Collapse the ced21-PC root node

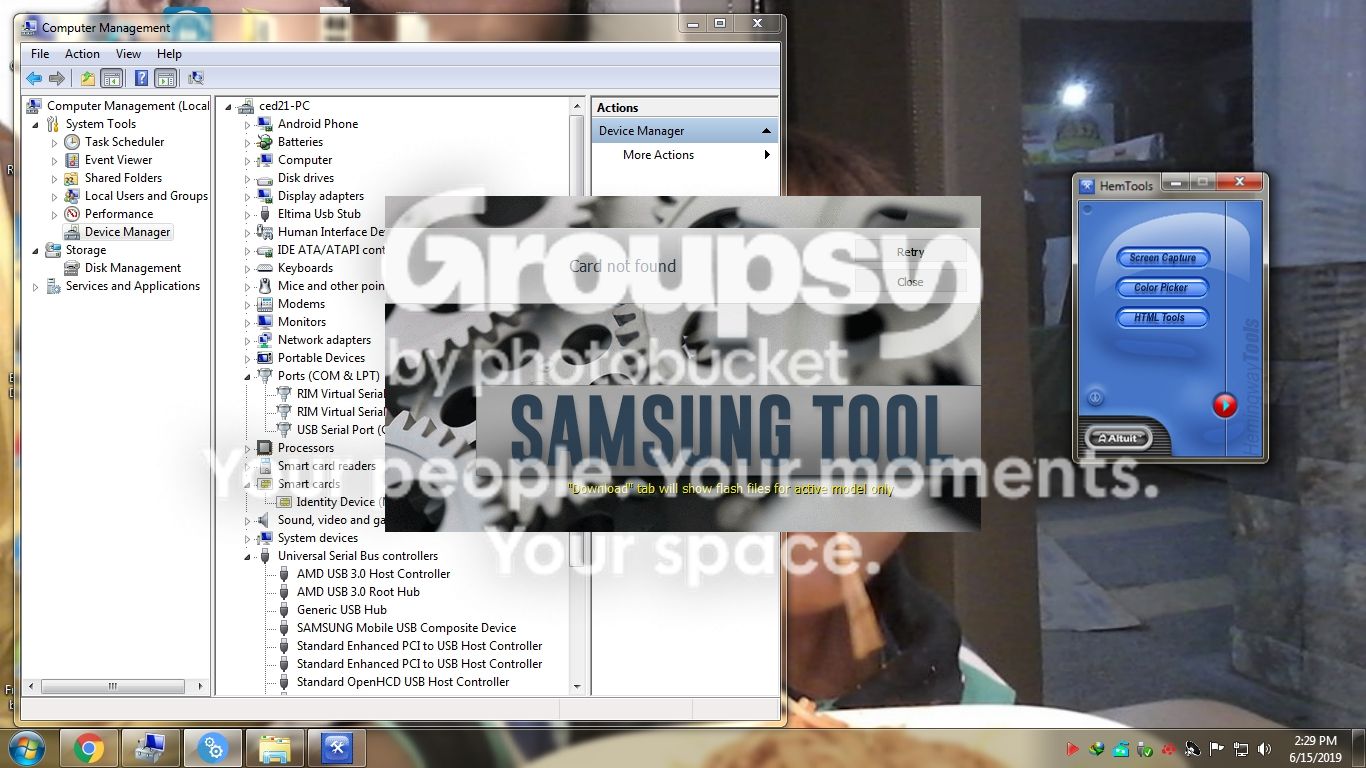pyautogui.click(x=229, y=106)
